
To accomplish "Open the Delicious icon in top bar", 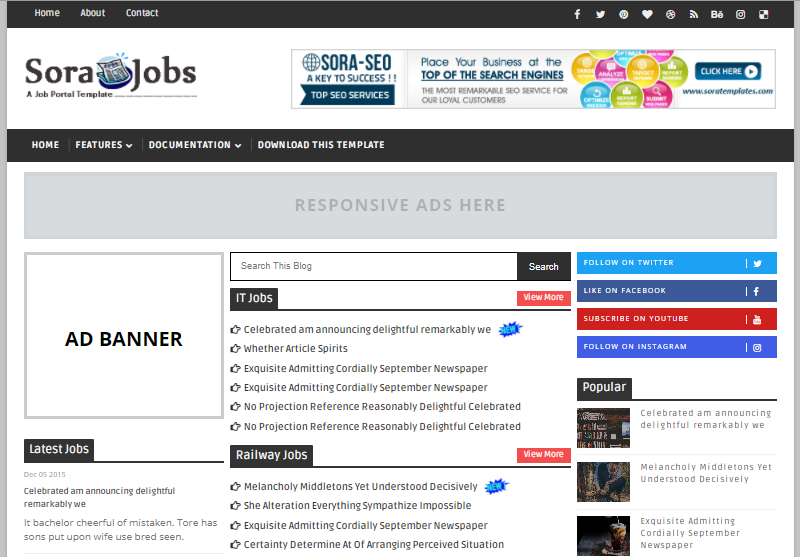I will click(764, 14).
